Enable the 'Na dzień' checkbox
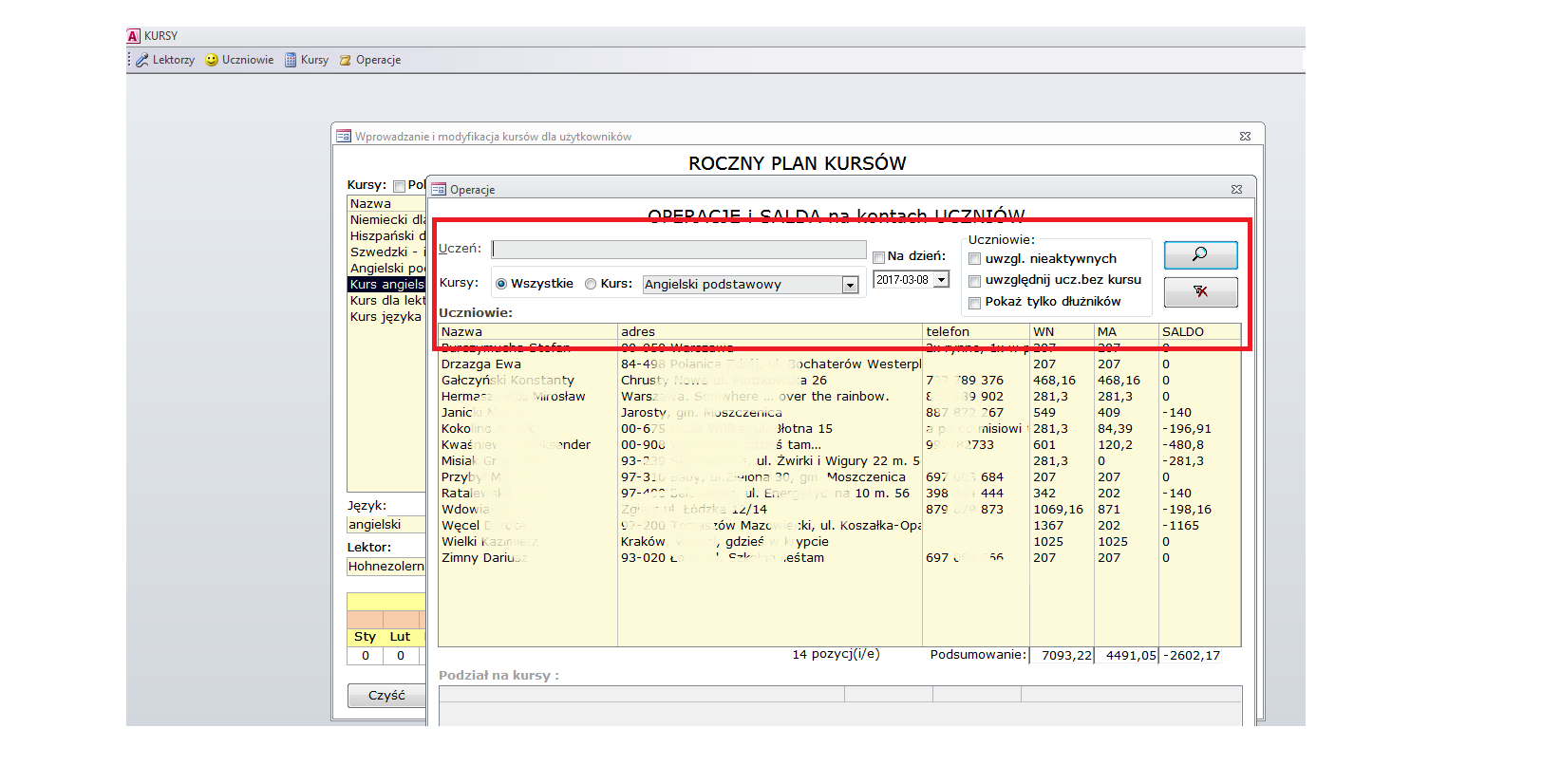 coord(879,257)
